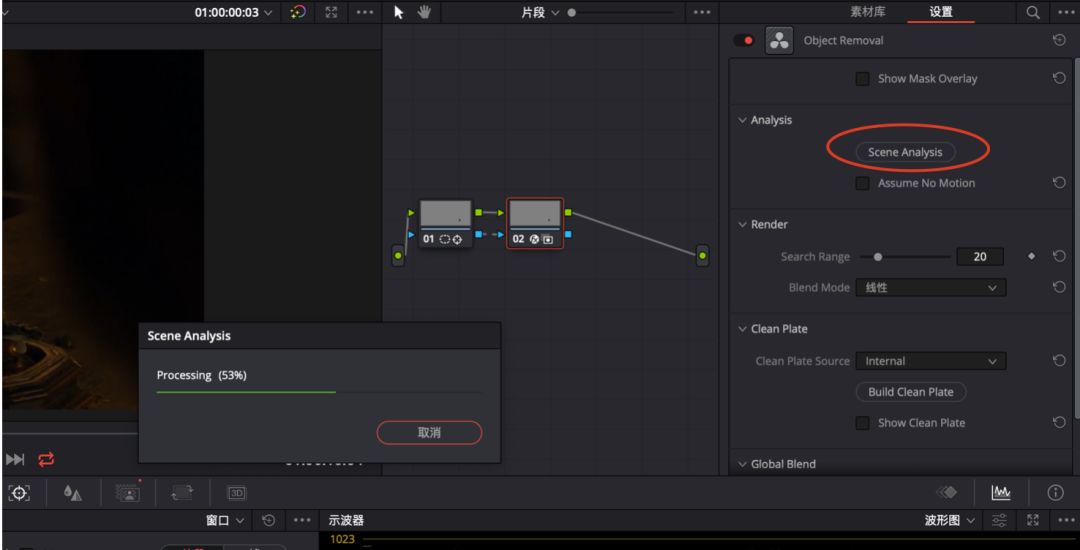The image size is (1080, 550).
Task: Collapse the Render section
Action: pyautogui.click(x=742, y=224)
